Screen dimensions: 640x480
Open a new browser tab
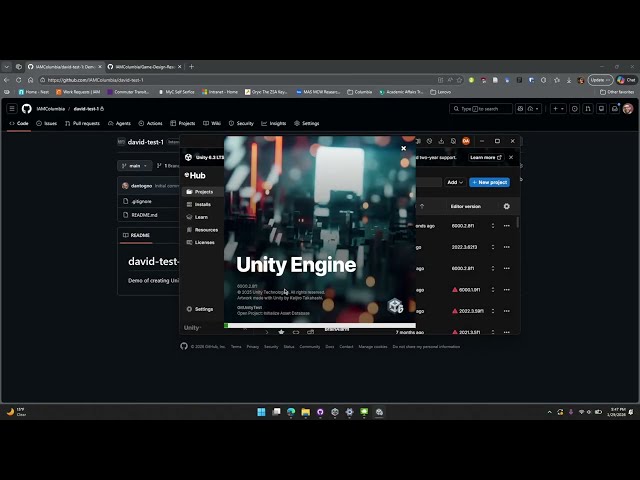[x=191, y=67]
